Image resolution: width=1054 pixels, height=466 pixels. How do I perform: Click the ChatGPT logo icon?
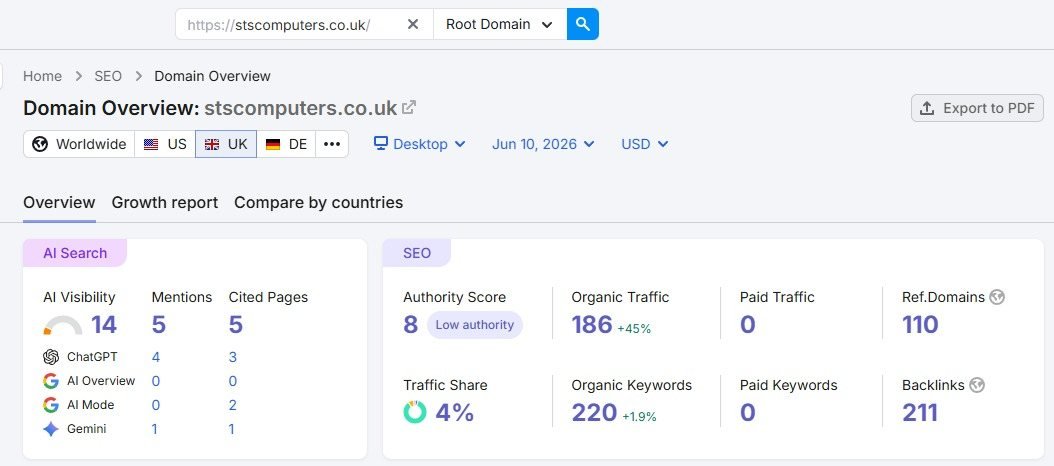pyautogui.click(x=51, y=357)
